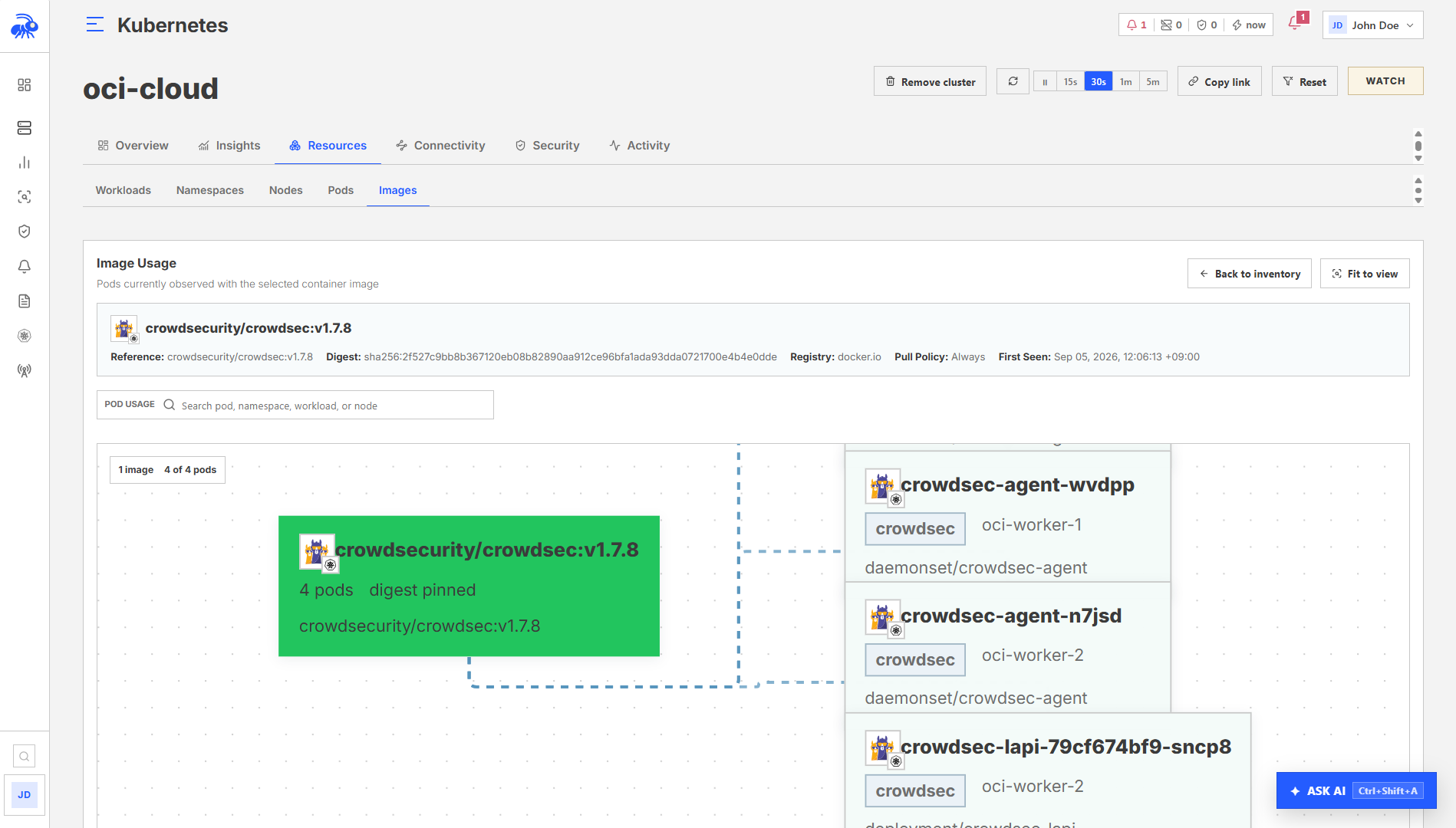Click the sidebar search icon button
The width and height of the screenshot is (1456, 828).
click(x=25, y=757)
